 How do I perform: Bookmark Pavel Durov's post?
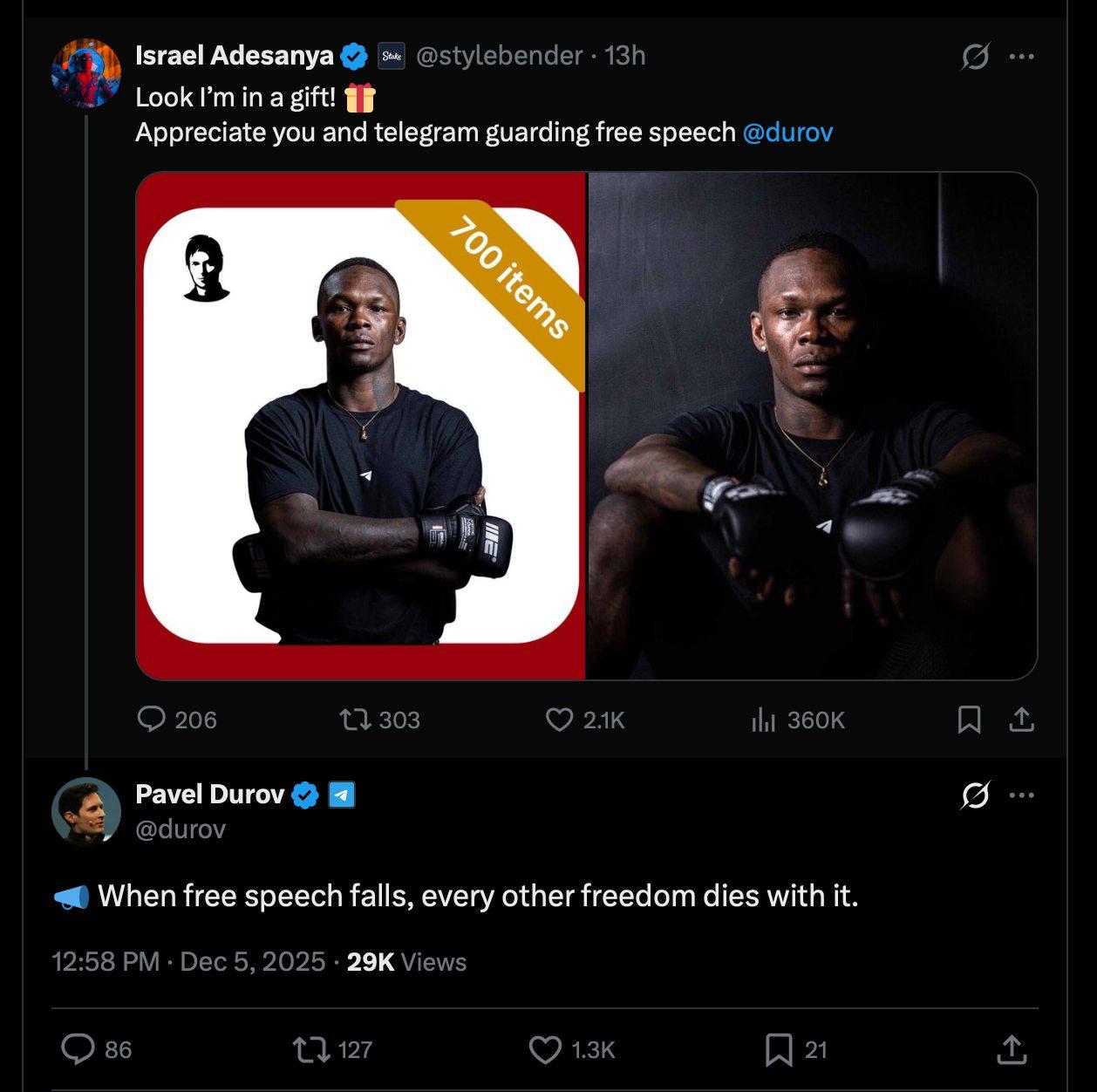(778, 1049)
